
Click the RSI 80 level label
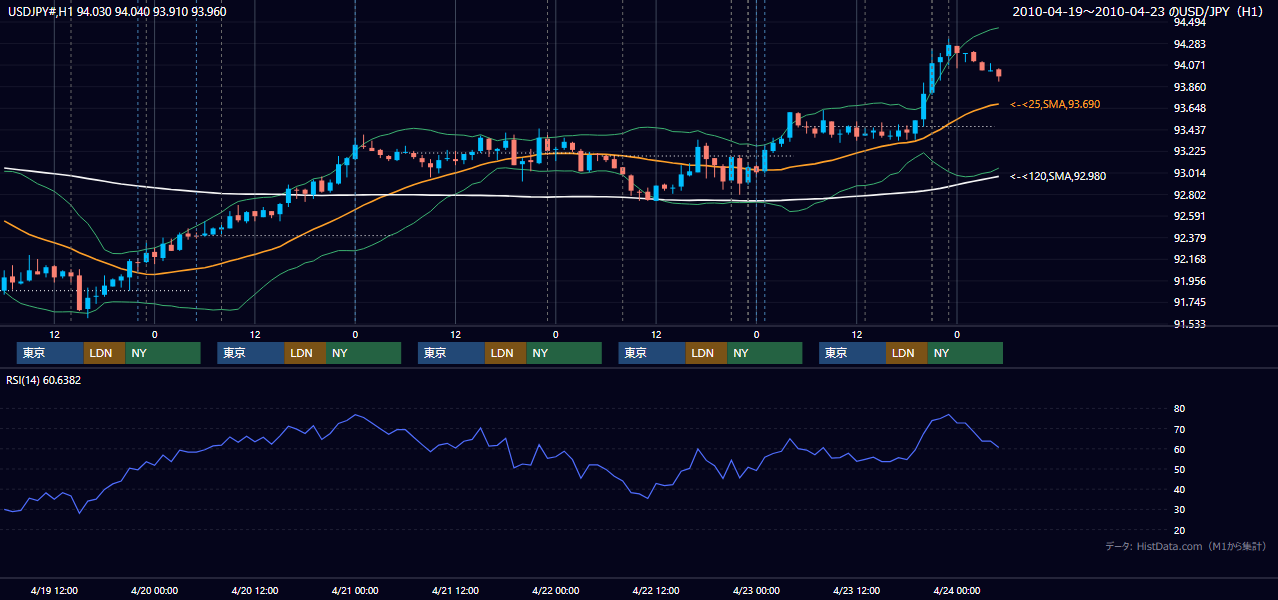click(x=1179, y=409)
